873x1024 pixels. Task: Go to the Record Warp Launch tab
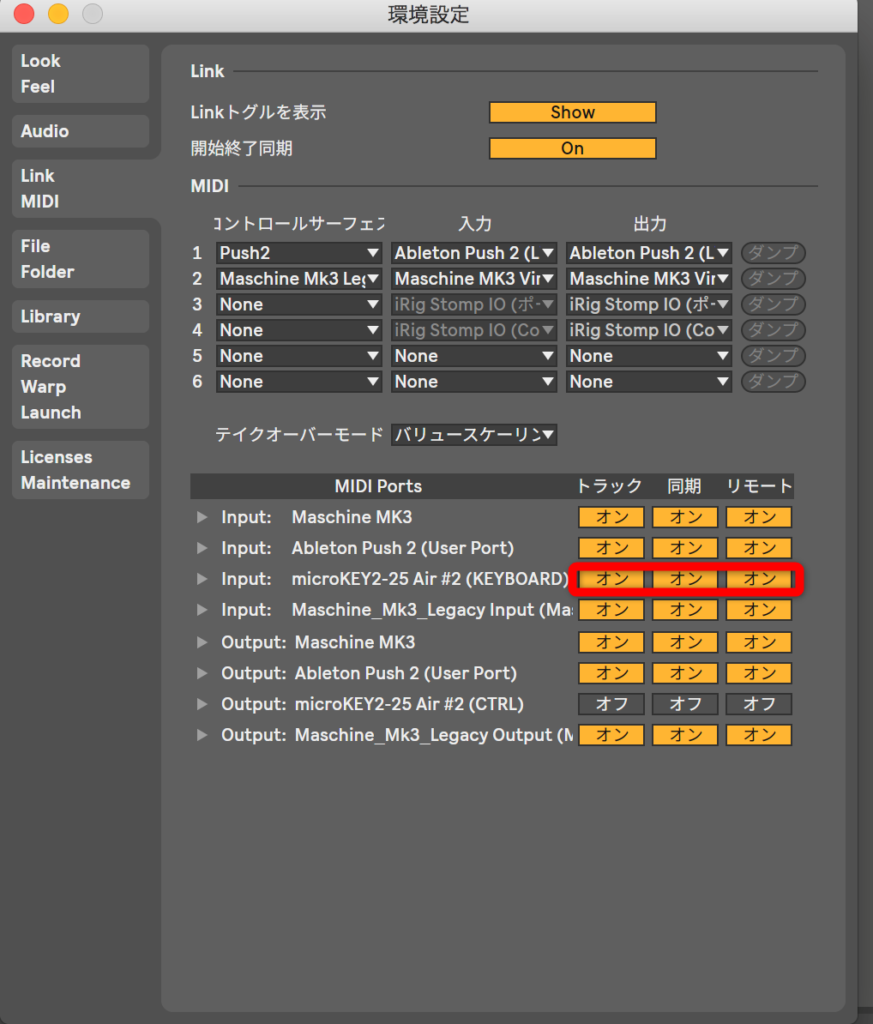click(x=80, y=387)
